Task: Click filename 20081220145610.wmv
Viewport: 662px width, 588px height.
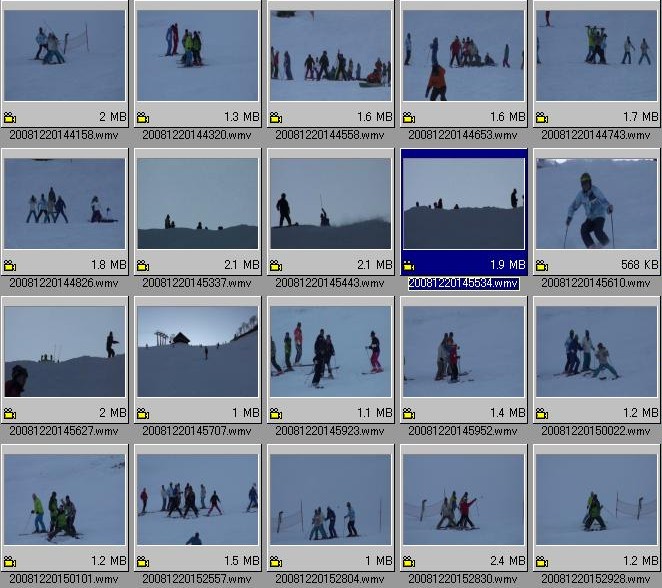Action: (x=596, y=283)
